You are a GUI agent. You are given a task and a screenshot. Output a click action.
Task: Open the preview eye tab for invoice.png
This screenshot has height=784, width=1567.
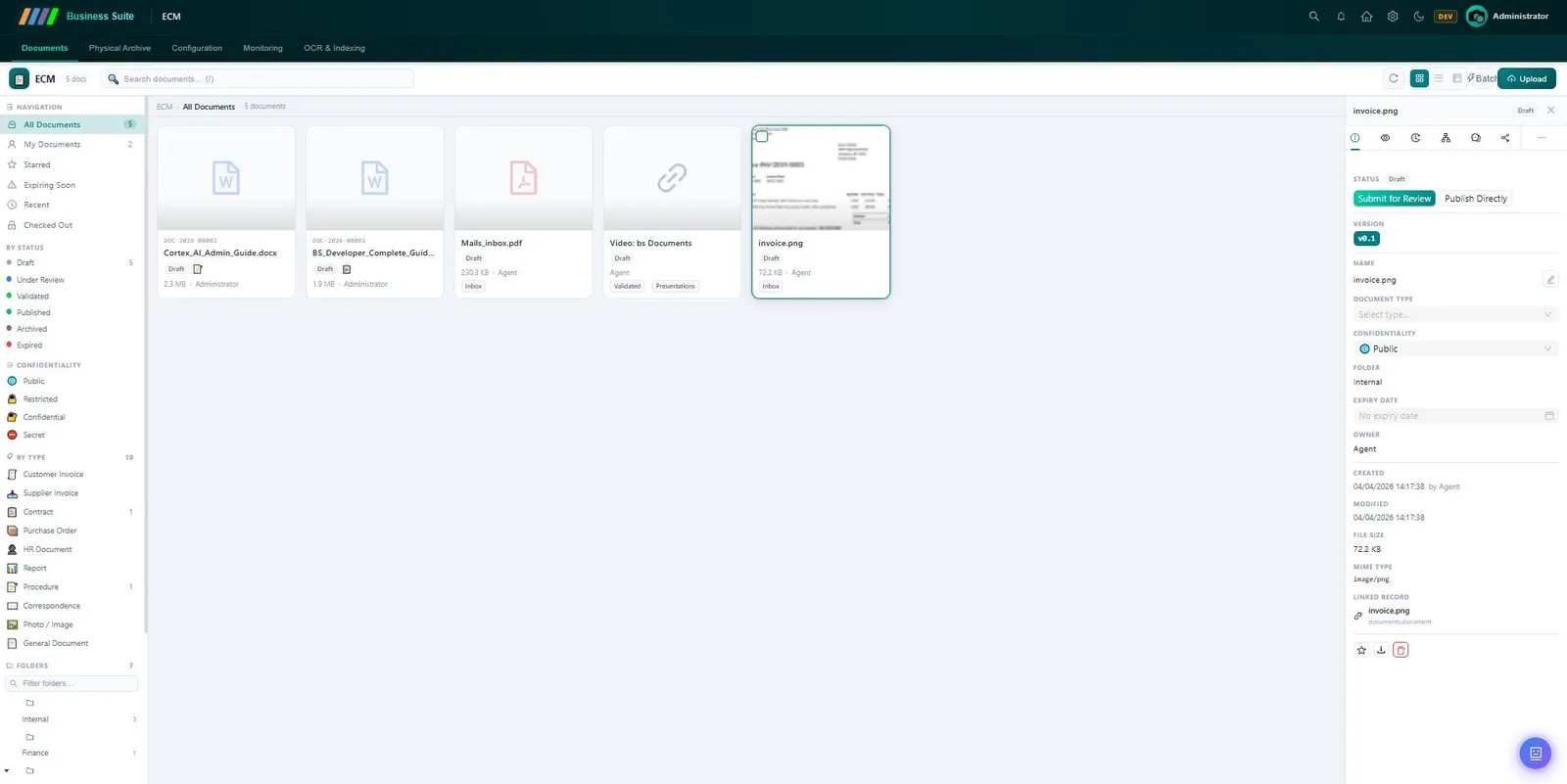click(1385, 138)
